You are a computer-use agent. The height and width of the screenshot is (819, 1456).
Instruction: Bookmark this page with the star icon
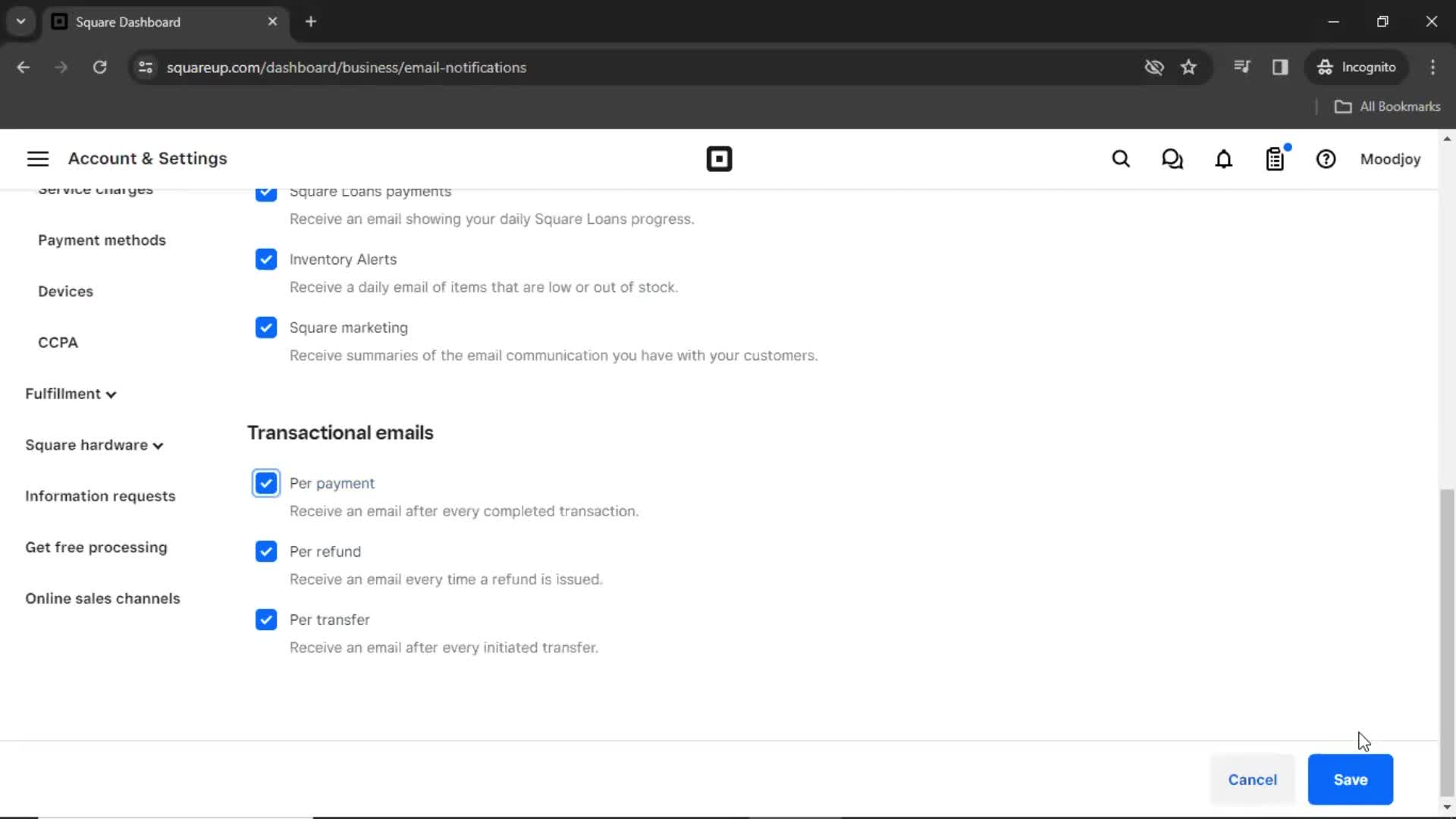tap(1188, 67)
